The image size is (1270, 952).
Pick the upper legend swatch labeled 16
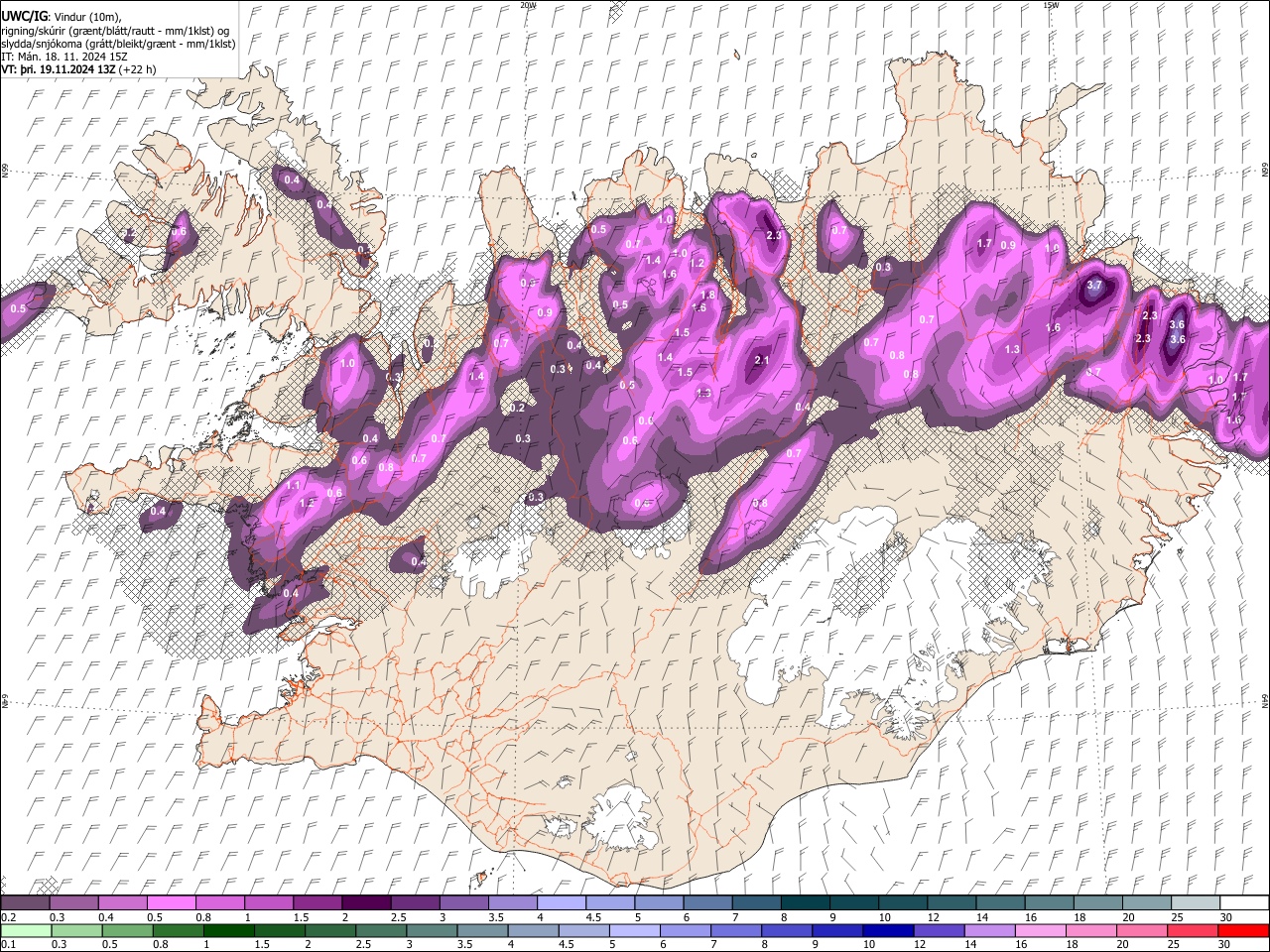point(1050,902)
